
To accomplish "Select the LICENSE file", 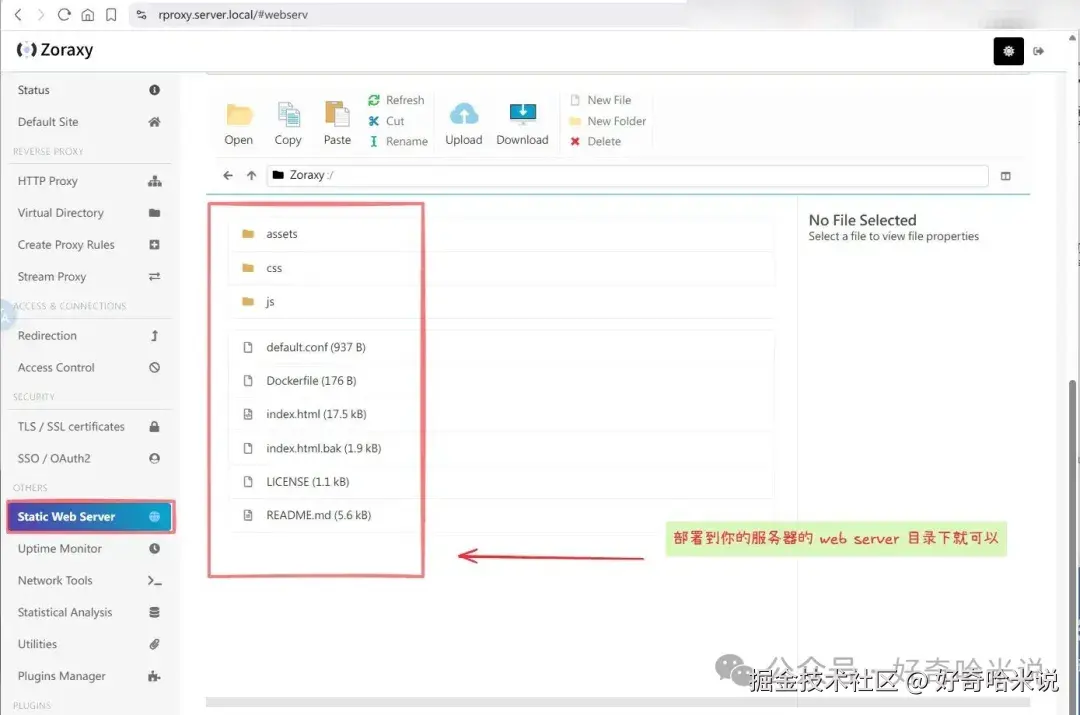I will click(x=501, y=482).
